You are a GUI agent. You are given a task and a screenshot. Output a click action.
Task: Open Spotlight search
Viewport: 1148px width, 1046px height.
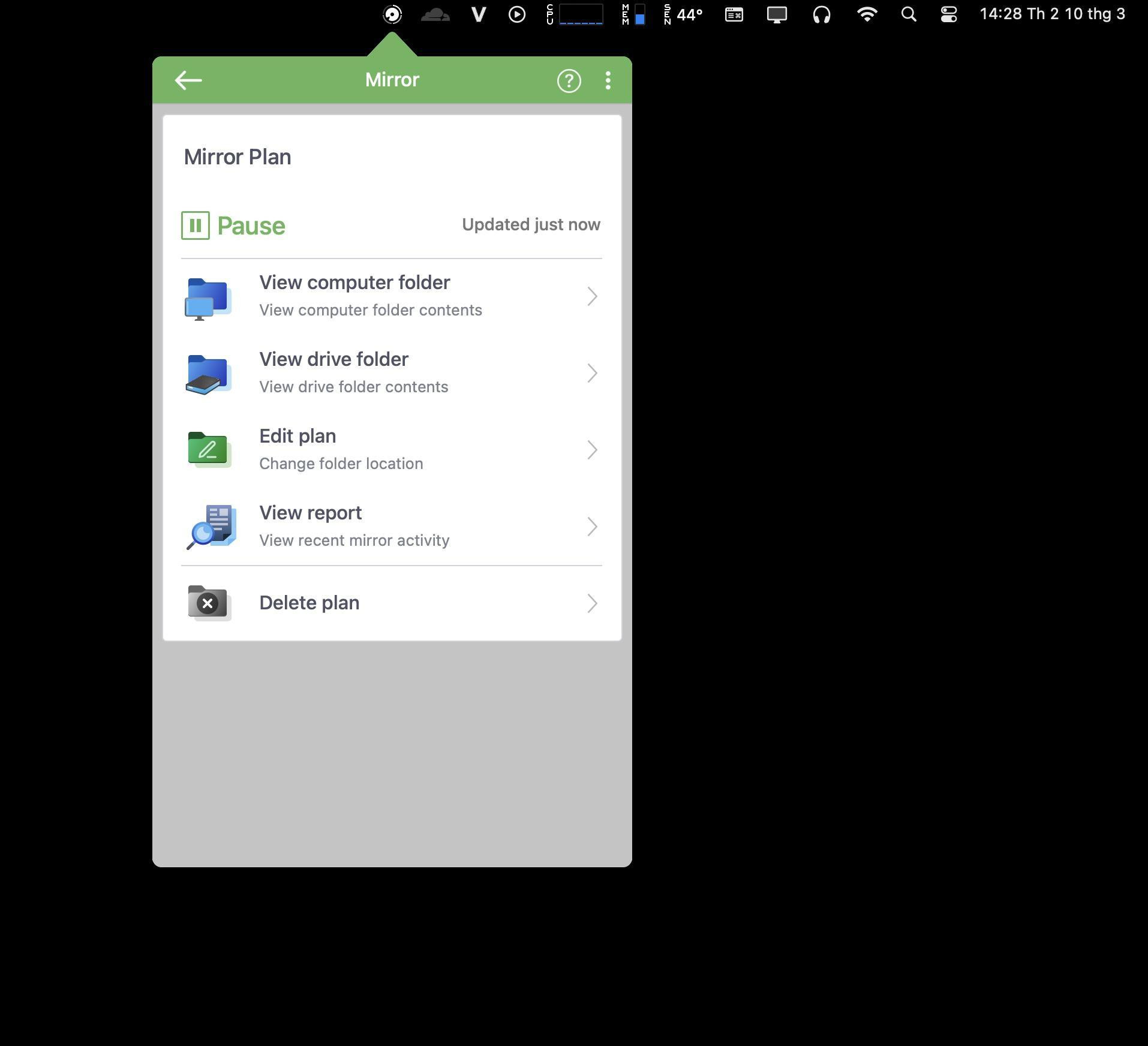909,14
